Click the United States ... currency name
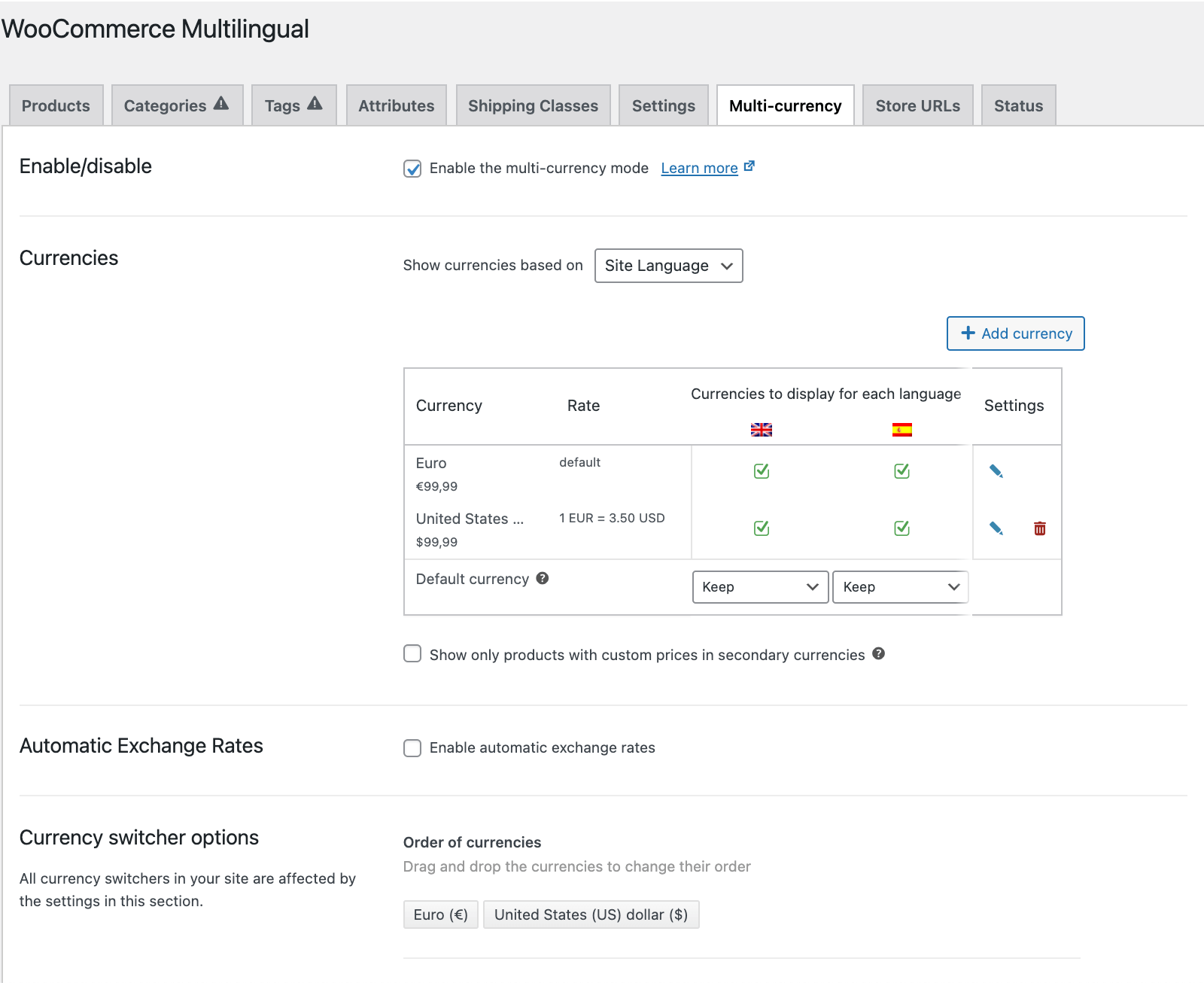Image resolution: width=1204 pixels, height=983 pixels. 470,519
